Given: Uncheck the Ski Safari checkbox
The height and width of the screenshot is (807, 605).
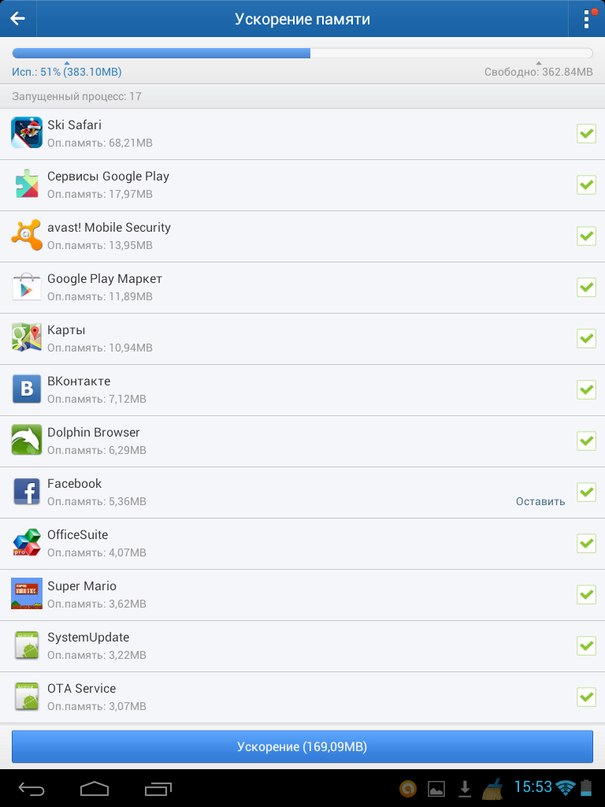Looking at the screenshot, I should 586,133.
